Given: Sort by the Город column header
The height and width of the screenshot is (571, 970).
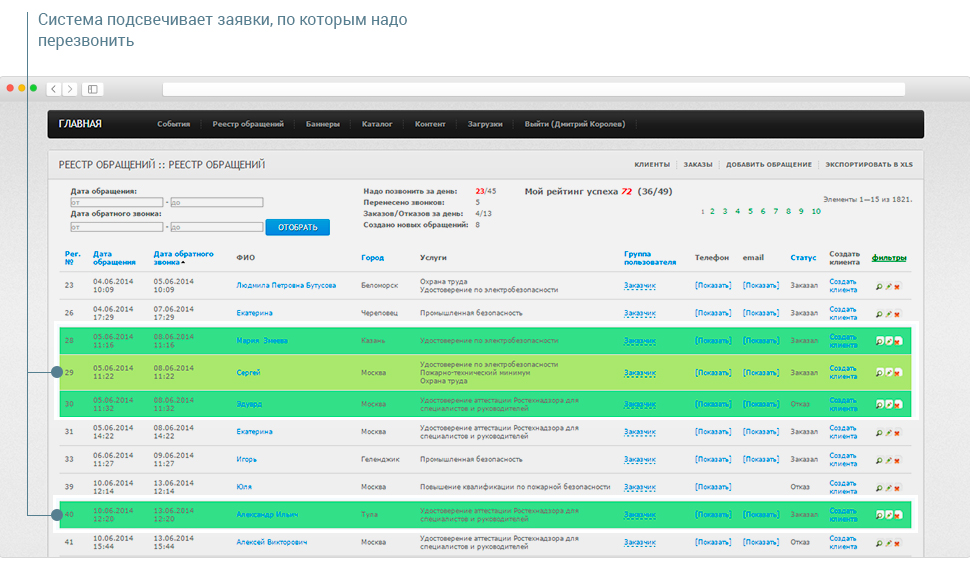Looking at the screenshot, I should pos(372,257).
